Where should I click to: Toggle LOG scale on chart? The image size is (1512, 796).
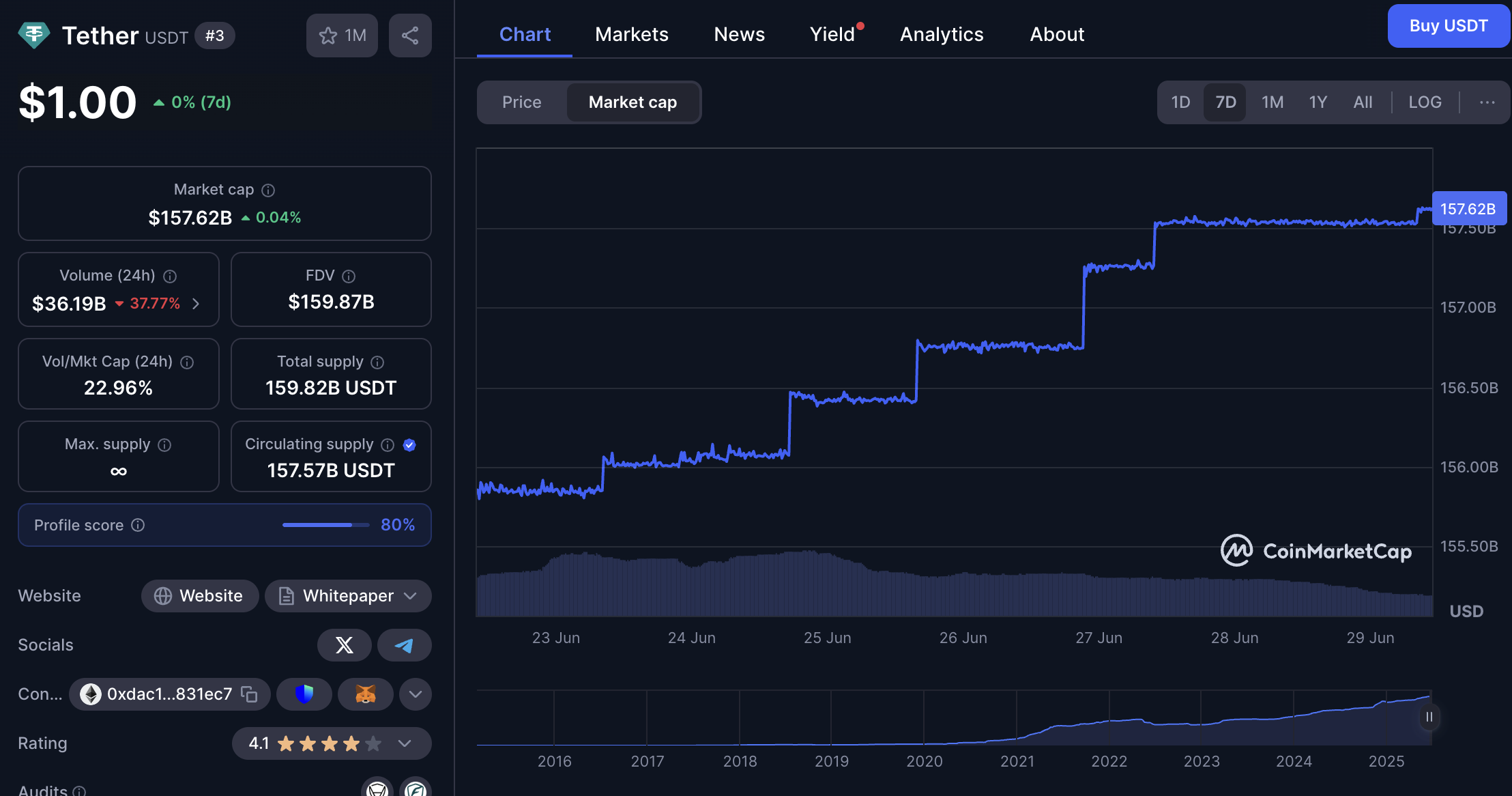[1425, 102]
